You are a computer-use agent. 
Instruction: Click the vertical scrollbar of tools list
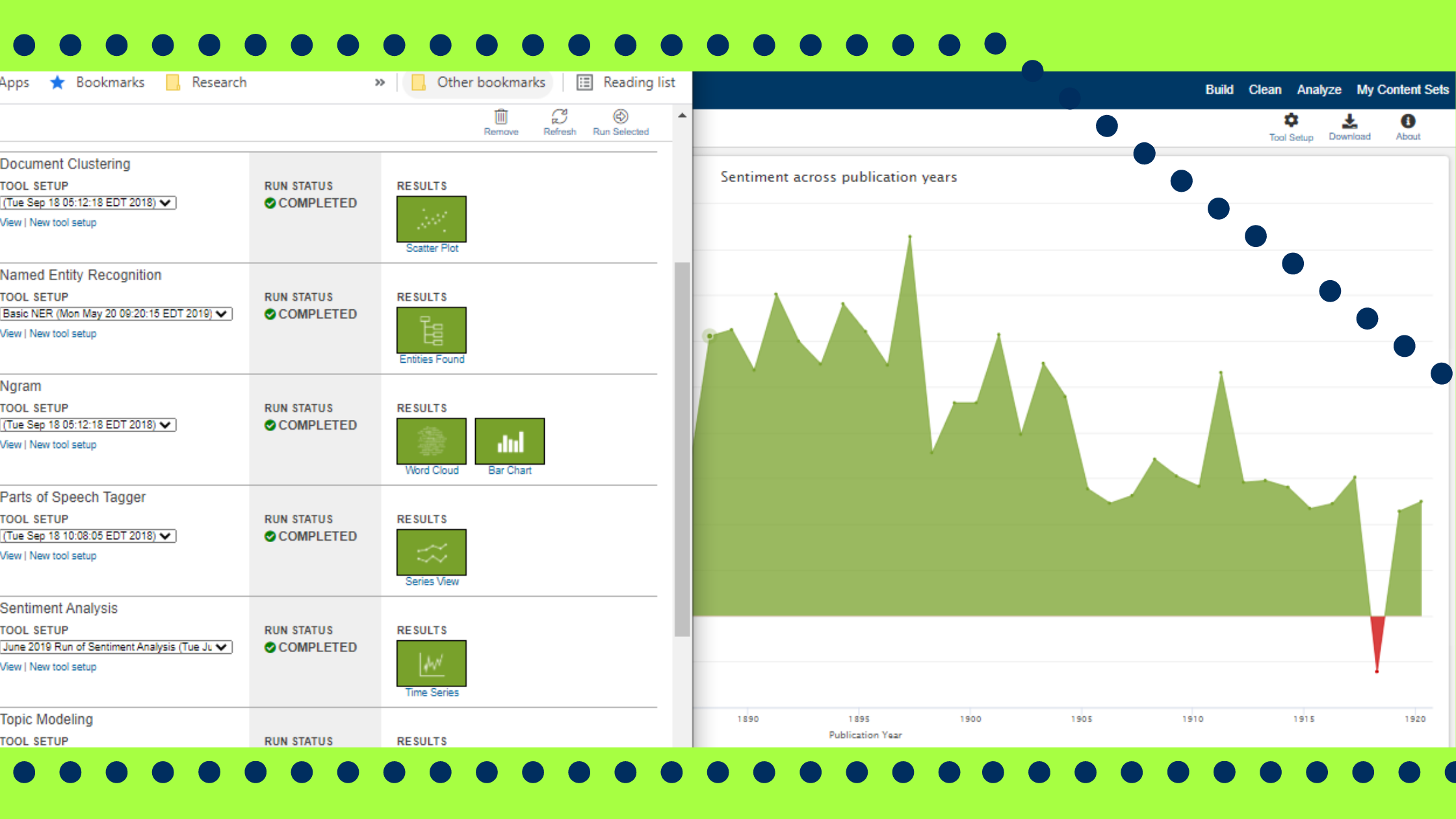[682, 448]
